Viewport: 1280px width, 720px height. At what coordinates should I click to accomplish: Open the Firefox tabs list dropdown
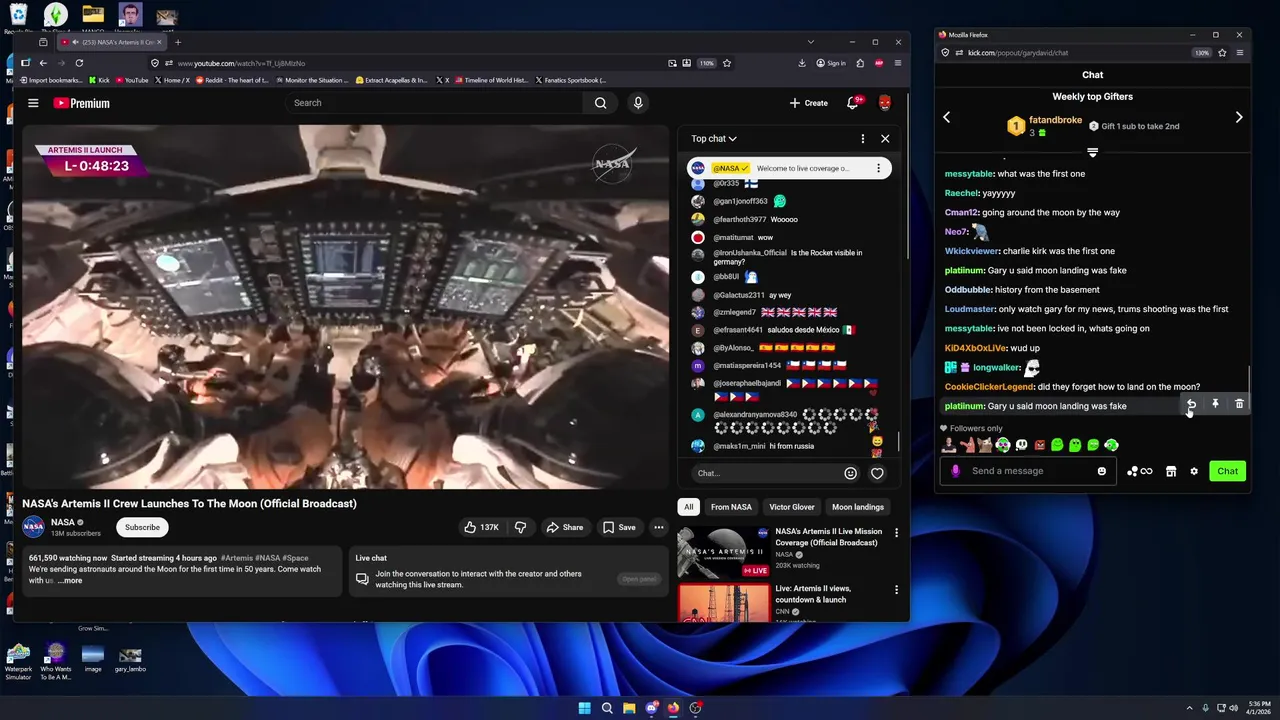coord(811,42)
